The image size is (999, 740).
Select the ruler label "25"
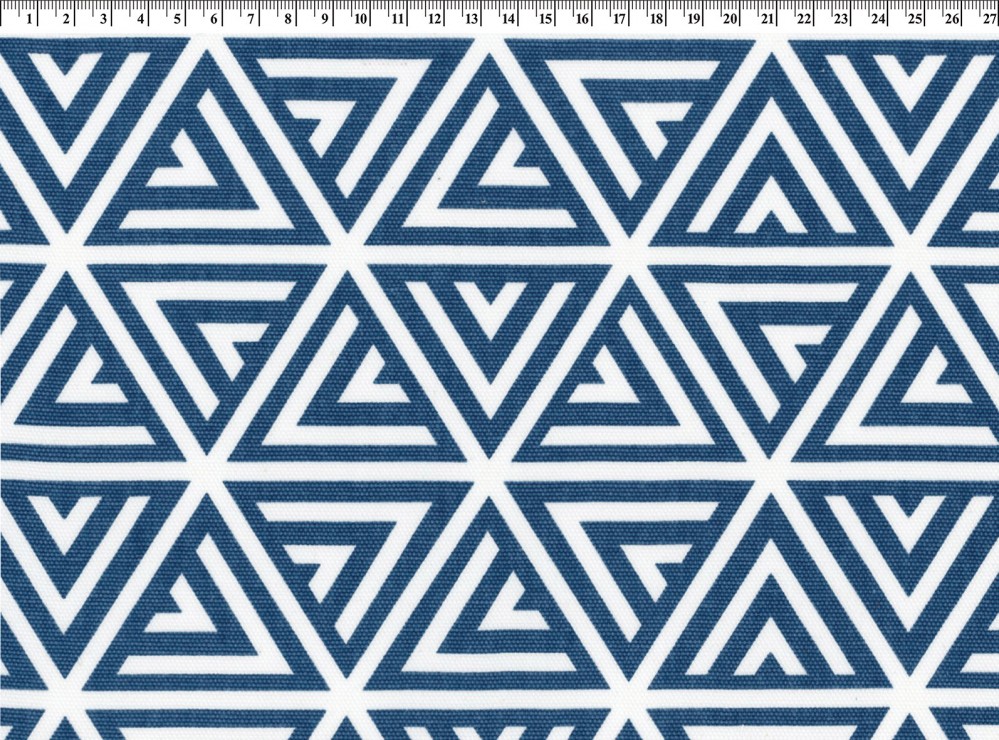click(914, 19)
